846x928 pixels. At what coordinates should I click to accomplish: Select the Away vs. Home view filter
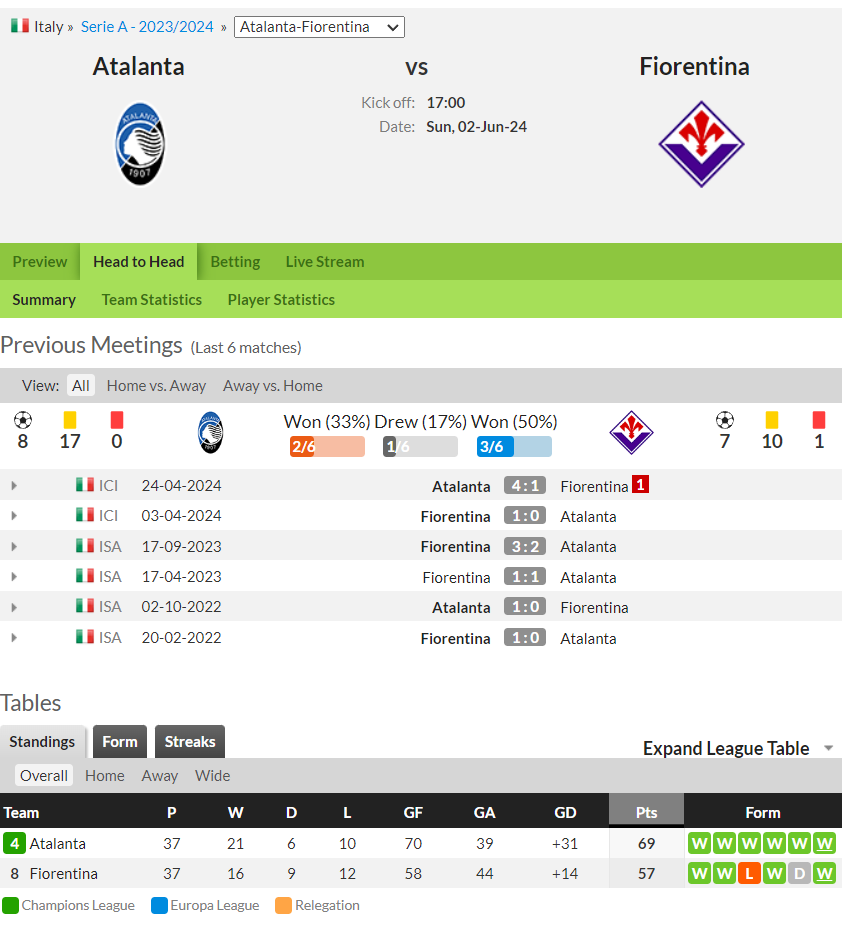tap(273, 386)
